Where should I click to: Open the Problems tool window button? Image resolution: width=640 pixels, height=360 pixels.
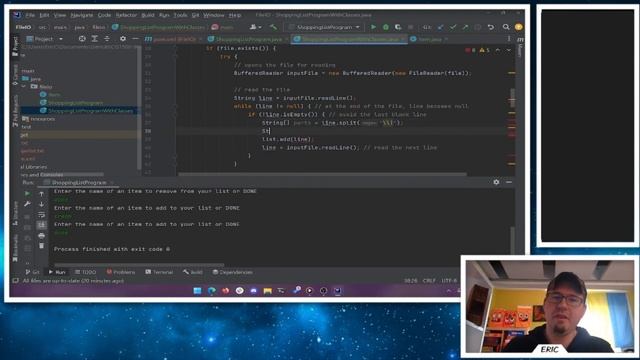click(120, 272)
